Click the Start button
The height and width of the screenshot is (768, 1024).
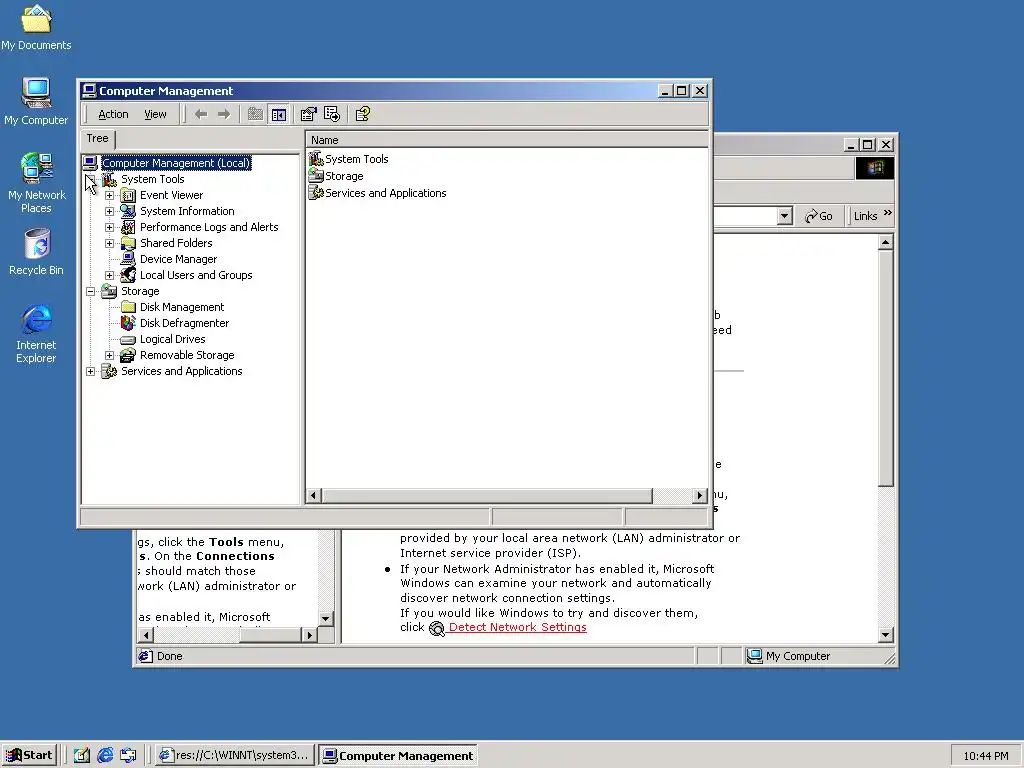coord(29,756)
